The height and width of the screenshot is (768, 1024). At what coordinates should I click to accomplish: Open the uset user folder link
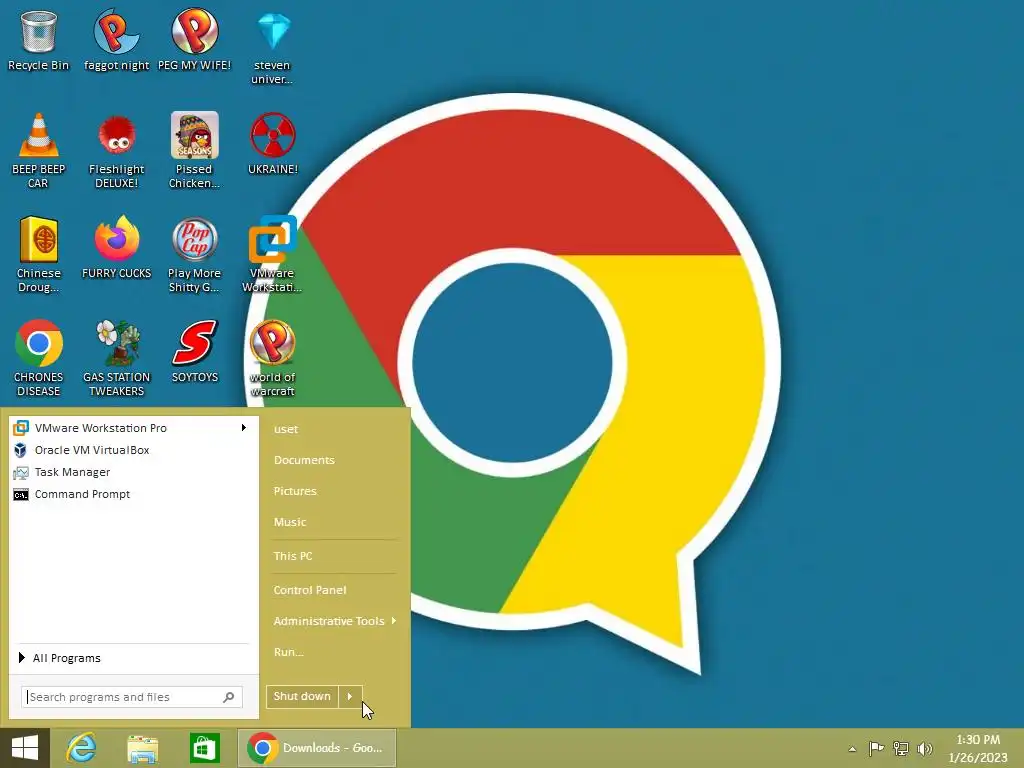pos(285,429)
